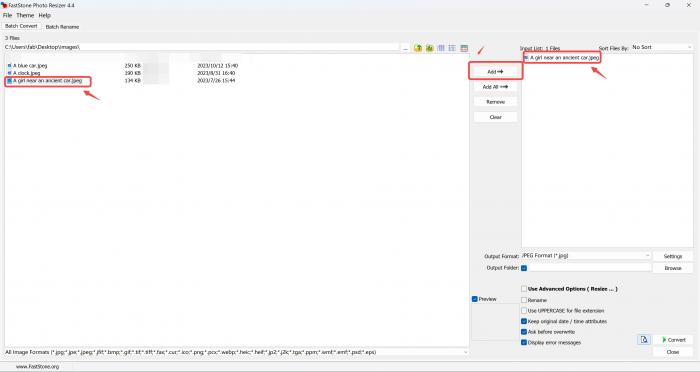Switch to the Batch Rename tab
Viewport: 700px width, 372px height.
tap(62, 27)
